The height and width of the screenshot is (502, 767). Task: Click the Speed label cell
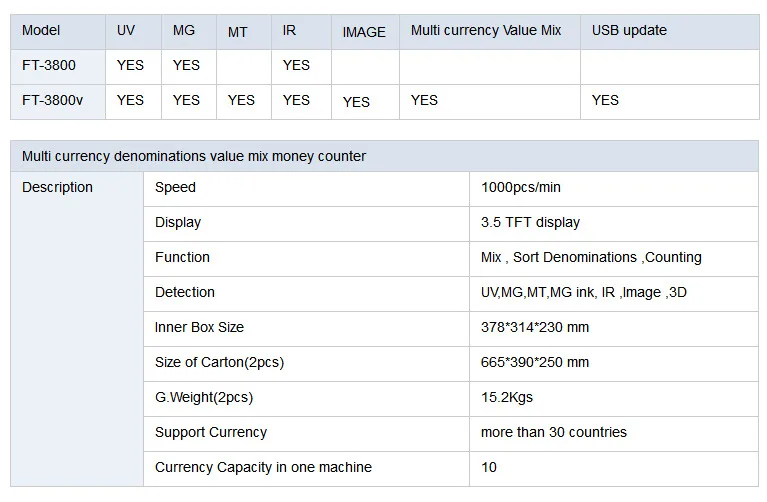click(x=306, y=188)
